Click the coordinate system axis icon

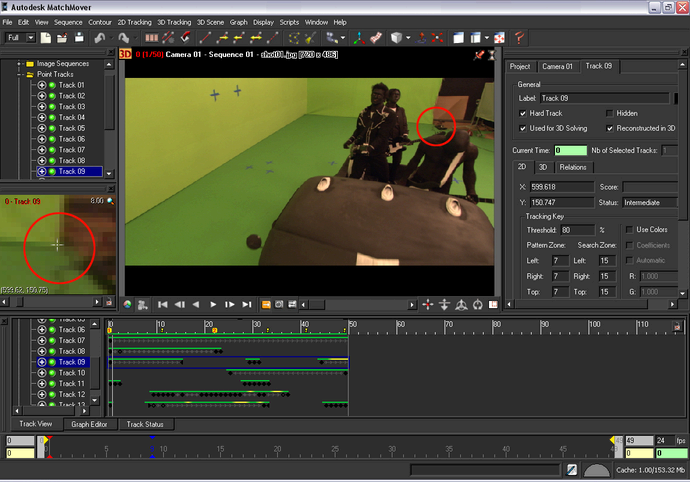(359, 38)
